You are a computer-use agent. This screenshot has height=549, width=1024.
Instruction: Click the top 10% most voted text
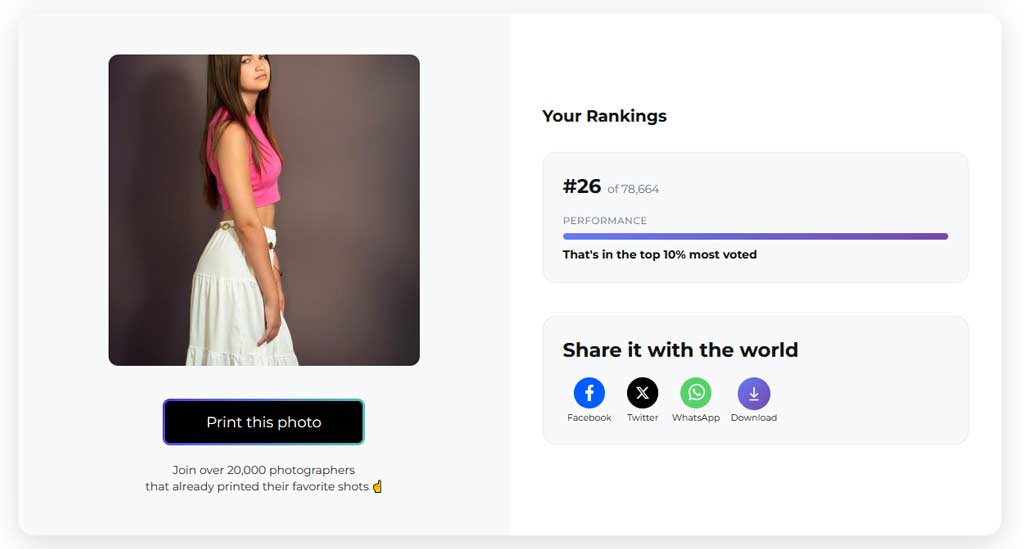click(660, 255)
